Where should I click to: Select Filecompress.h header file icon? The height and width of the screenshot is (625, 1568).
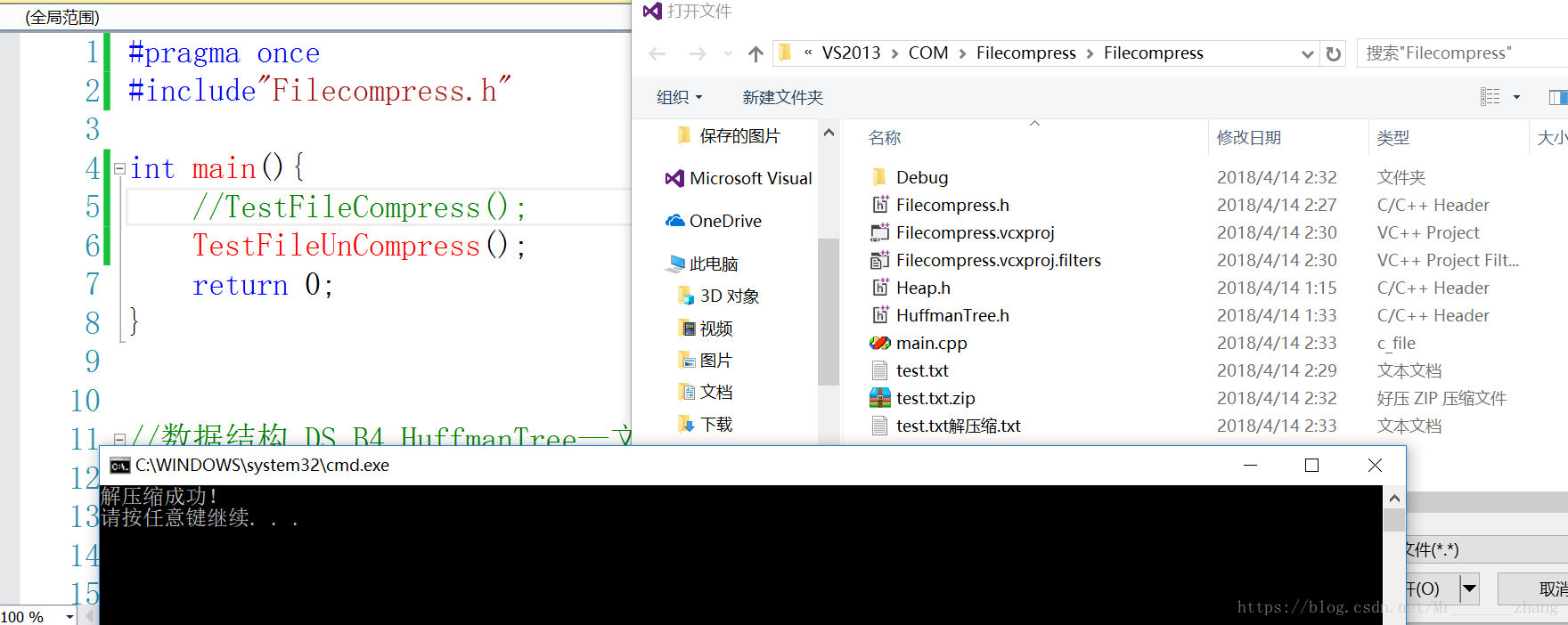point(880,205)
